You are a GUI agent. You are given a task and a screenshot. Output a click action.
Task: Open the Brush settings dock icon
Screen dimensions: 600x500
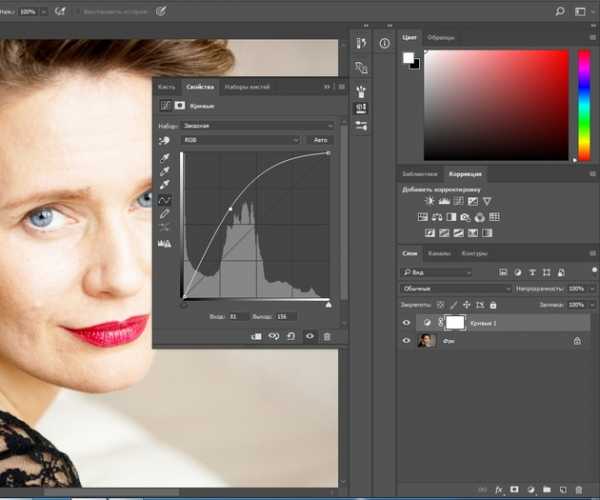(361, 91)
